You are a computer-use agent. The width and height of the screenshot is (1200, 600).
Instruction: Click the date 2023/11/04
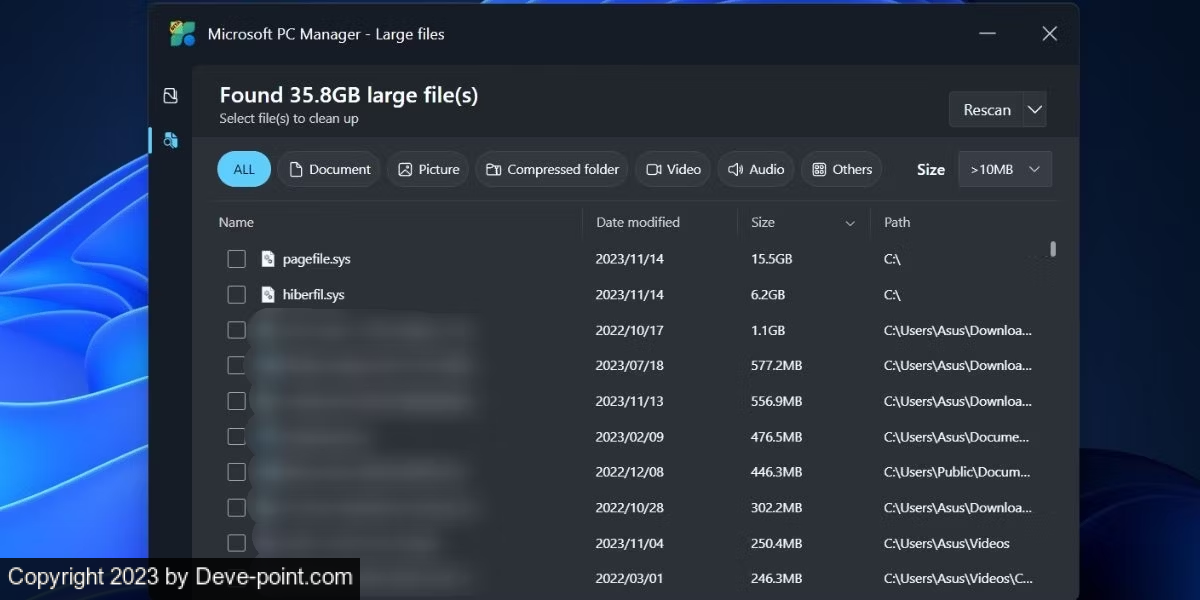click(x=629, y=543)
